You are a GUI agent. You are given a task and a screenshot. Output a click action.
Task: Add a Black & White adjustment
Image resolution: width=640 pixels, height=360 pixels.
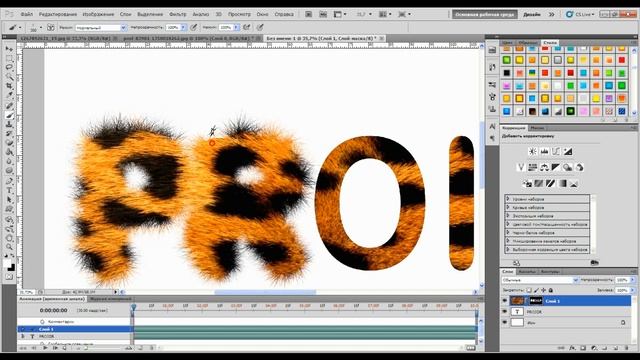click(556, 167)
